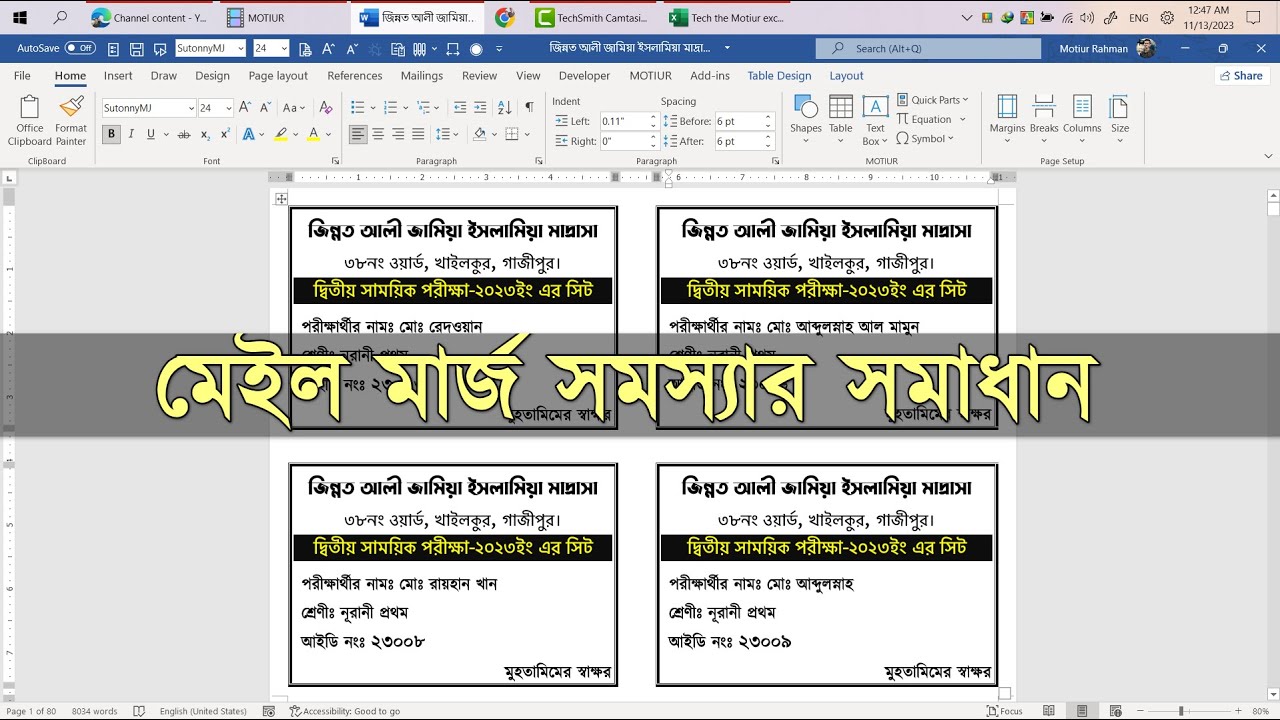Switch to the Mailings tab
This screenshot has height=720, width=1280.
[x=422, y=75]
